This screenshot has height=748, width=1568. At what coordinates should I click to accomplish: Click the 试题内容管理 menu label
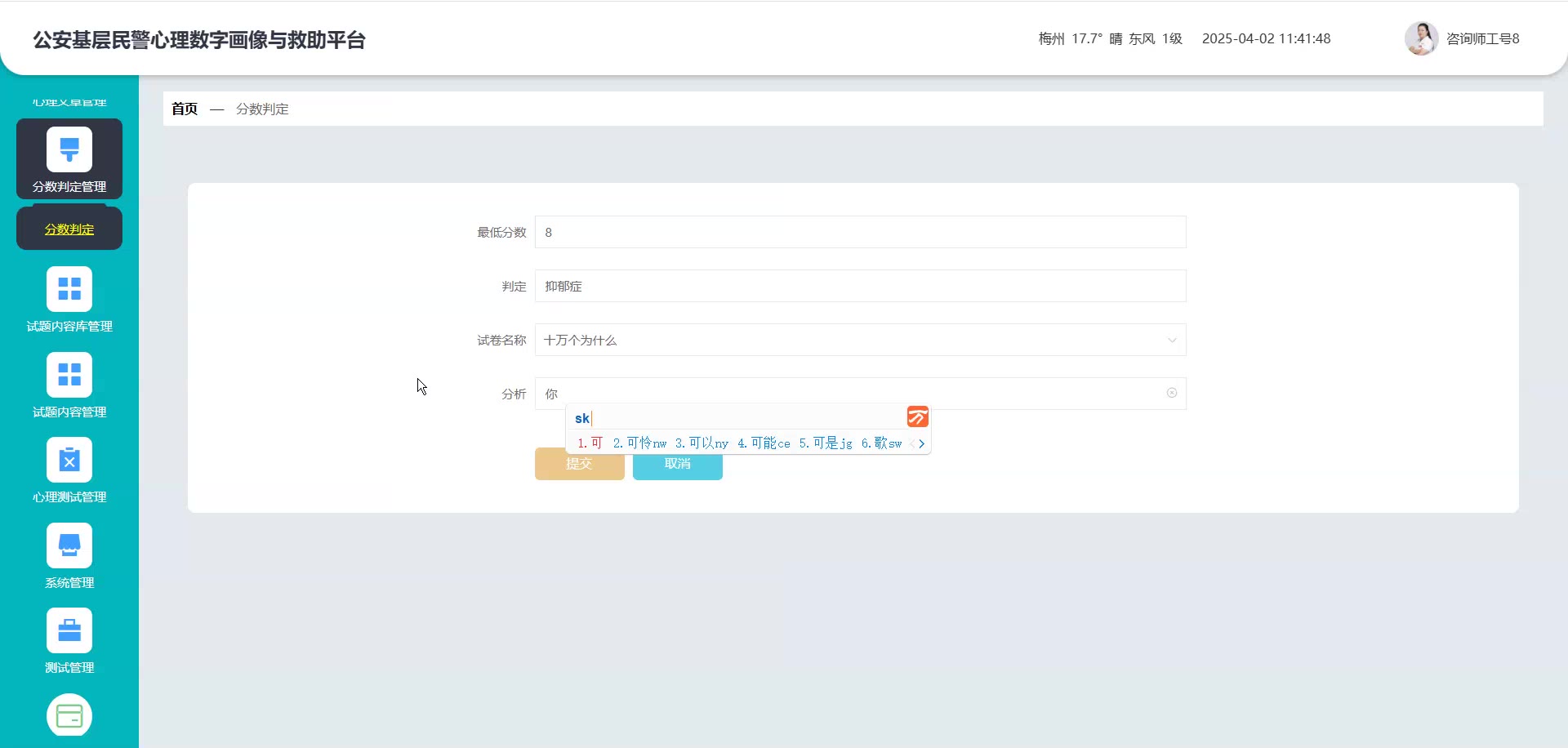pos(69,412)
